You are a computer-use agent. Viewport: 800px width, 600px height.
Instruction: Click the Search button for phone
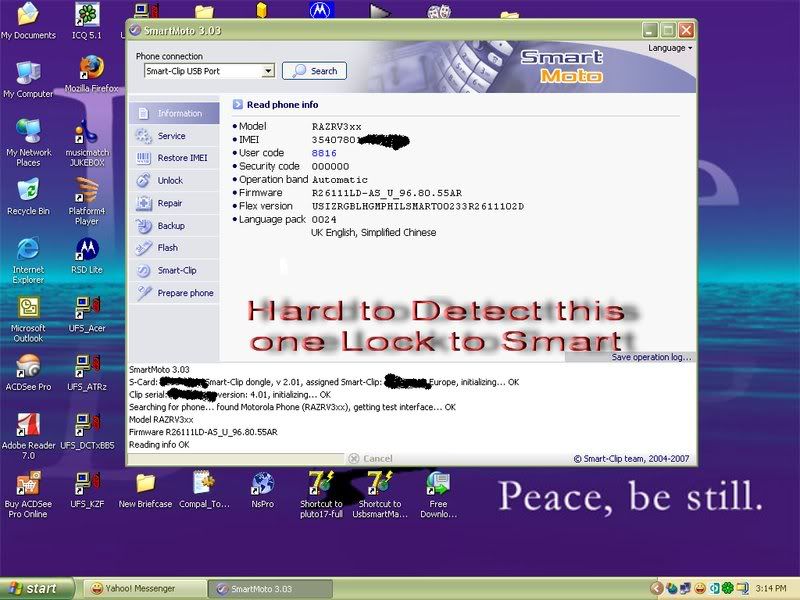click(x=314, y=71)
